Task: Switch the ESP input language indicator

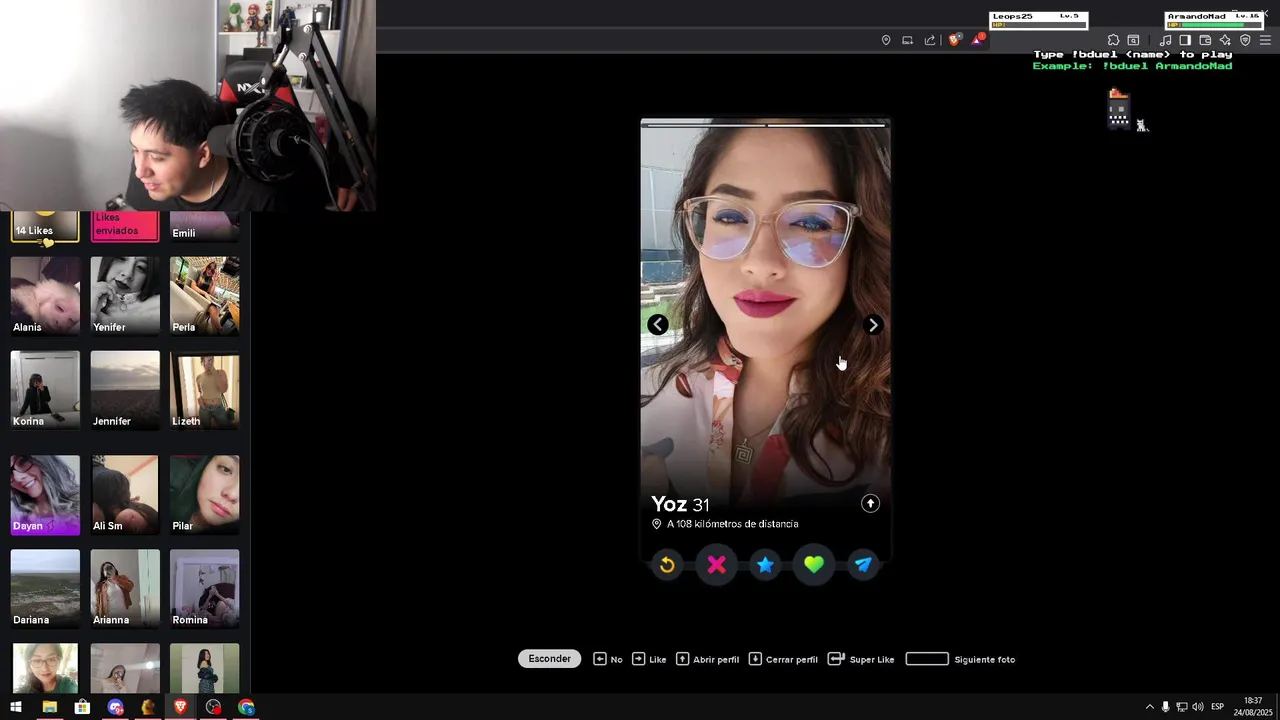Action: point(1217,707)
